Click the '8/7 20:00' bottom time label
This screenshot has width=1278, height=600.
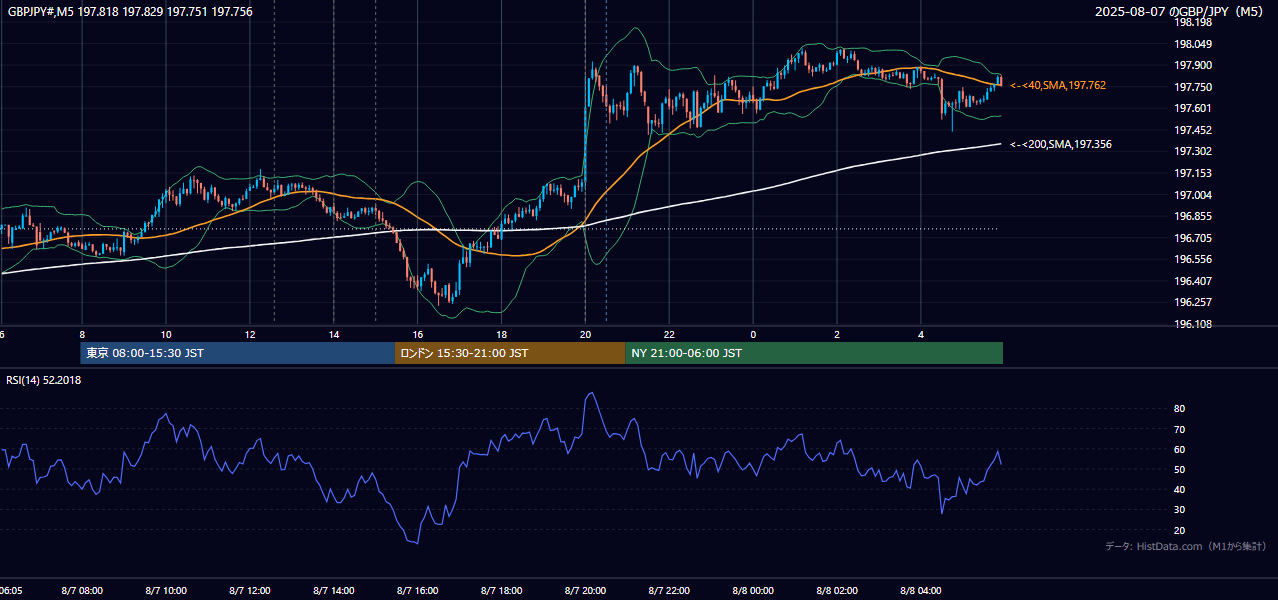pos(585,591)
